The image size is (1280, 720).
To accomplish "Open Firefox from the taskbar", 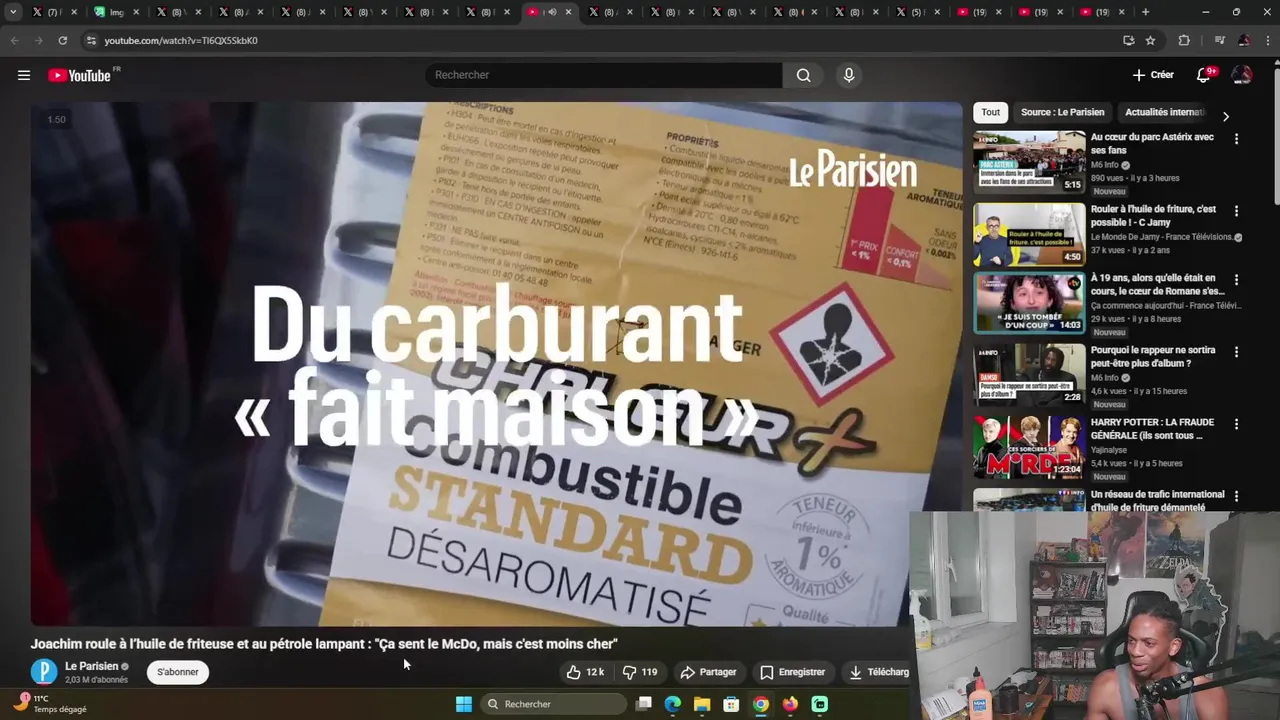I will pos(790,704).
